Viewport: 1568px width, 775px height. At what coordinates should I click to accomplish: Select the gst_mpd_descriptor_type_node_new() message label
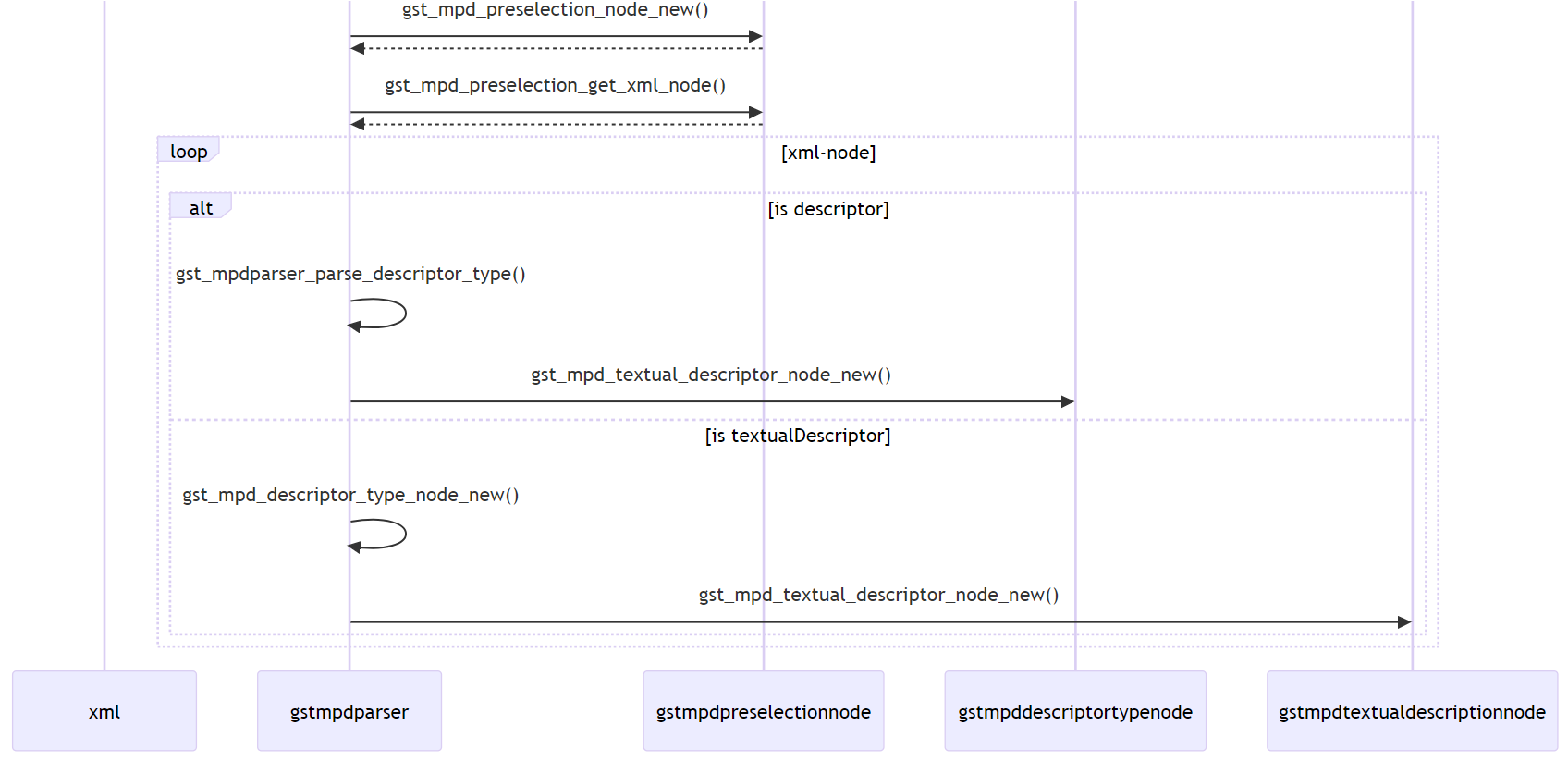tap(350, 495)
